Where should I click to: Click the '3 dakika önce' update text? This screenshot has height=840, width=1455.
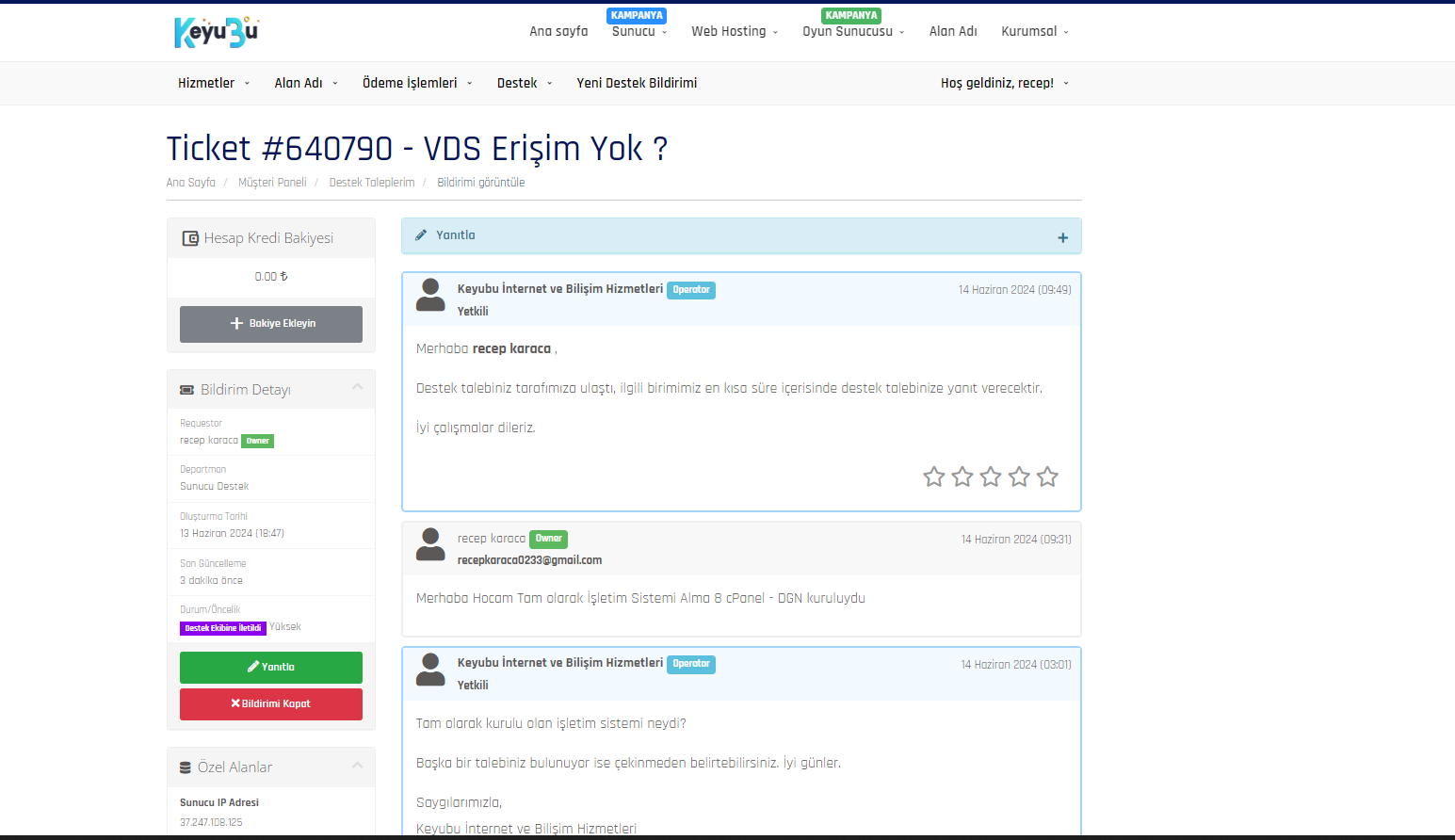tap(211, 581)
